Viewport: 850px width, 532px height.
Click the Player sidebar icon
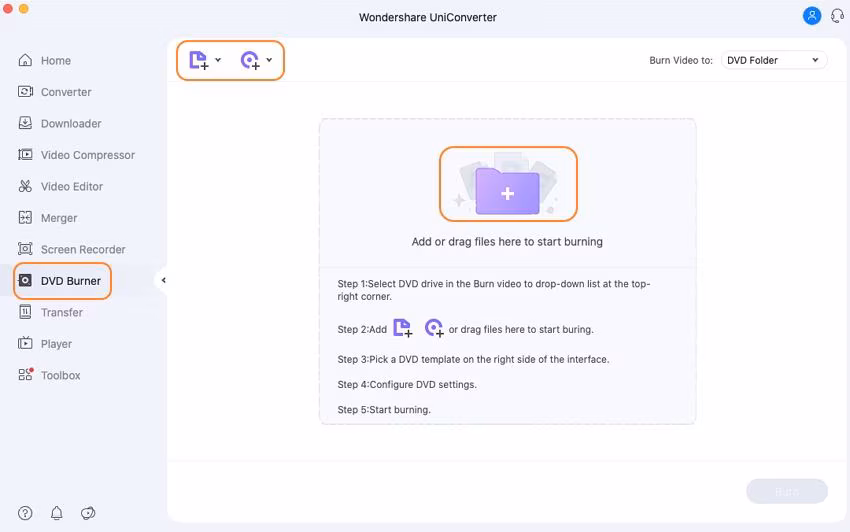click(x=25, y=343)
